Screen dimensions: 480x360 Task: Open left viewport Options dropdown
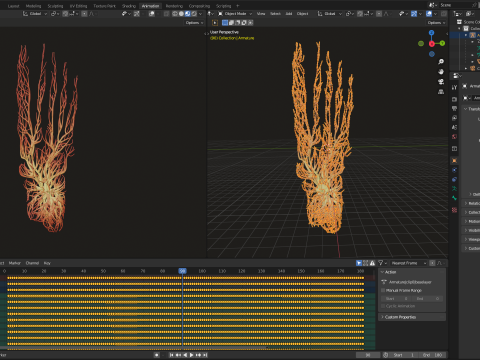pyautogui.click(x=194, y=23)
